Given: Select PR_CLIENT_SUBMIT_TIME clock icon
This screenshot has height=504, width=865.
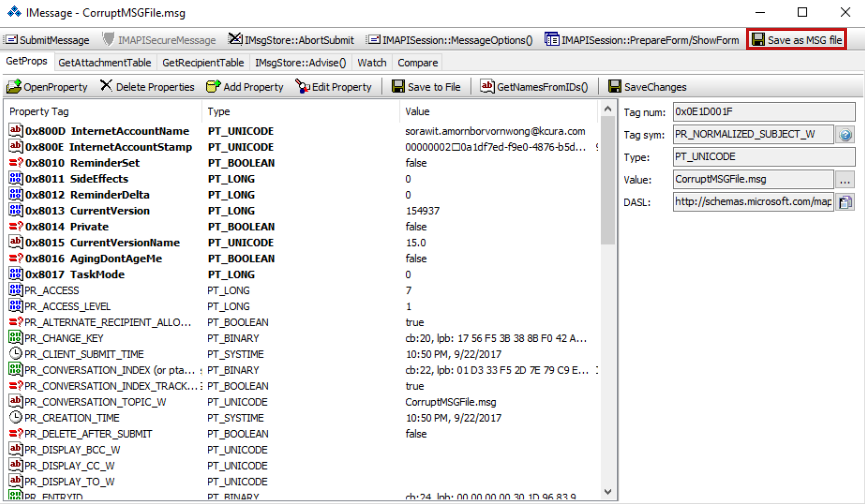Looking at the screenshot, I should [x=15, y=354].
